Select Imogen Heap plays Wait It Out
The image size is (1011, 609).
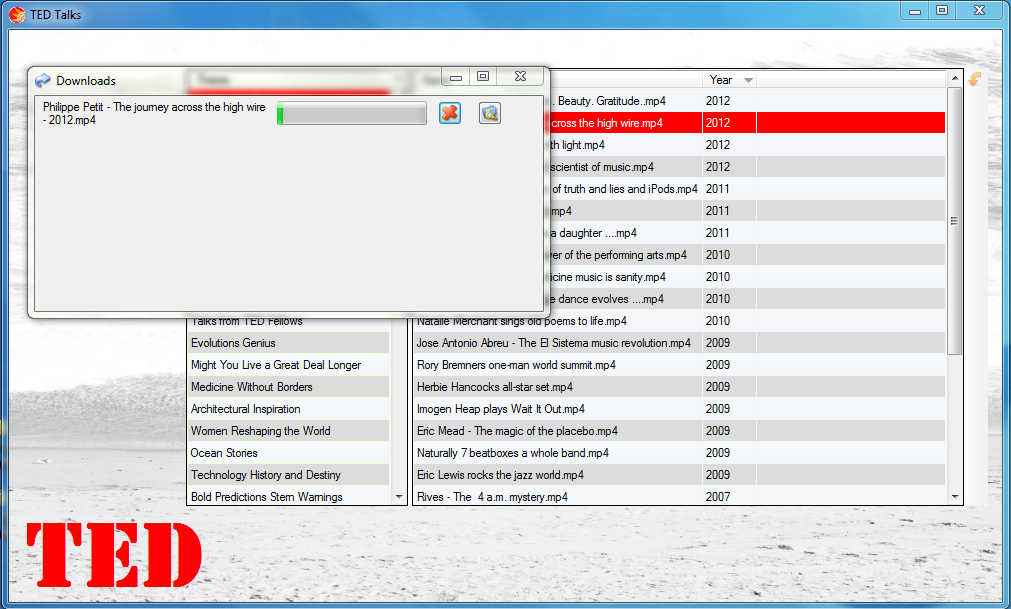[x=680, y=409]
